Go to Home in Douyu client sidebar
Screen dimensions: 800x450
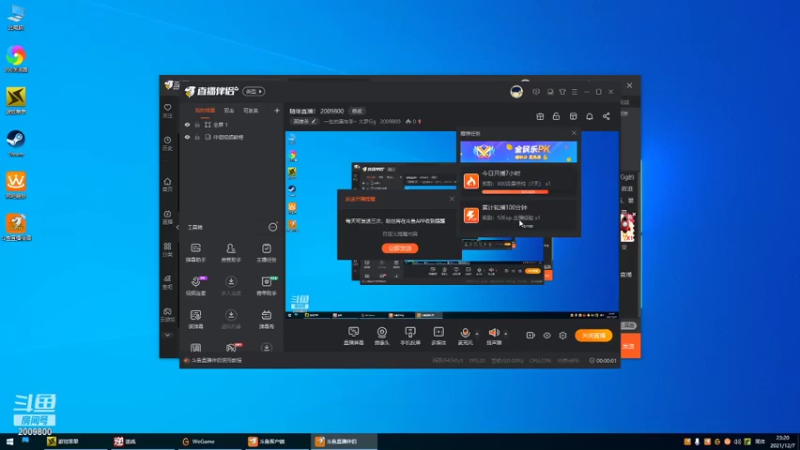167,184
